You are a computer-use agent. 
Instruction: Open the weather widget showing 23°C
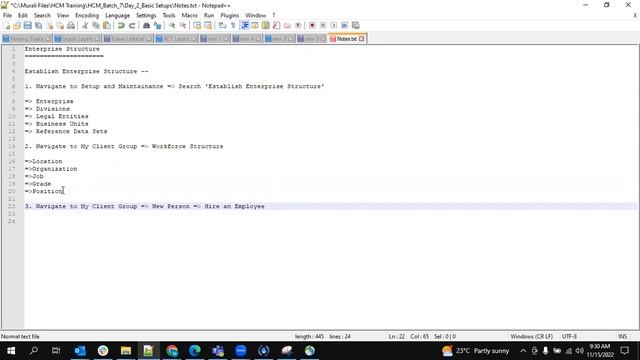pos(476,351)
